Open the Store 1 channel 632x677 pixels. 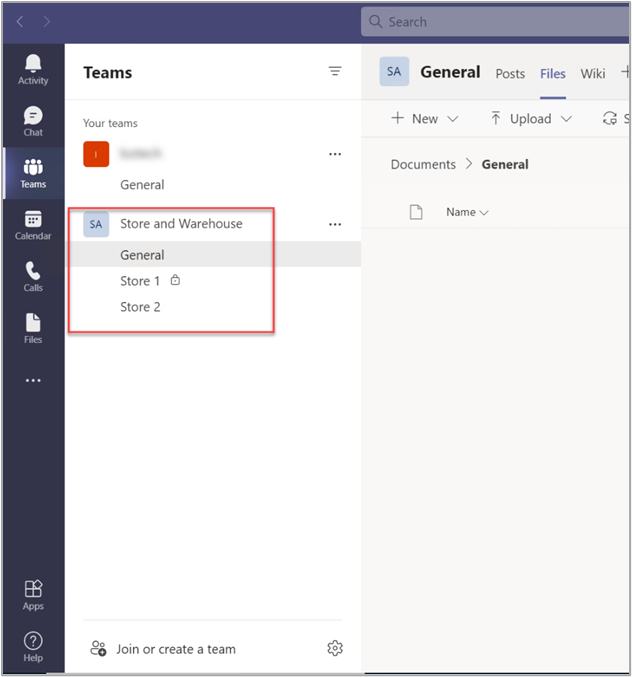click(140, 281)
